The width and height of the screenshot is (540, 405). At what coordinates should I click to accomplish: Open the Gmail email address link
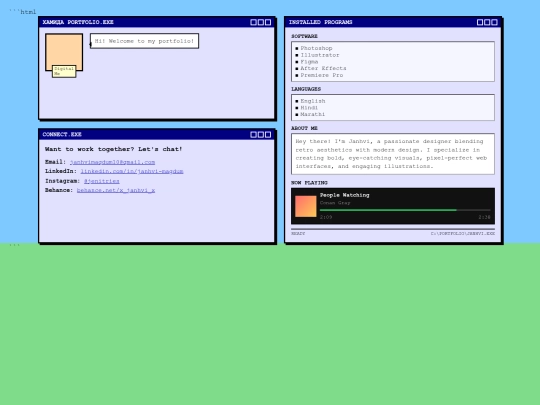112,162
